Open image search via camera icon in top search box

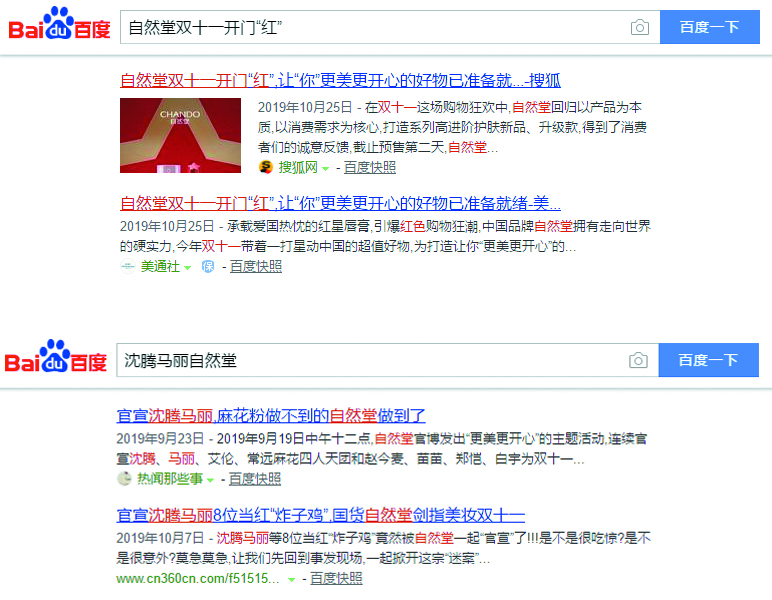click(640, 27)
